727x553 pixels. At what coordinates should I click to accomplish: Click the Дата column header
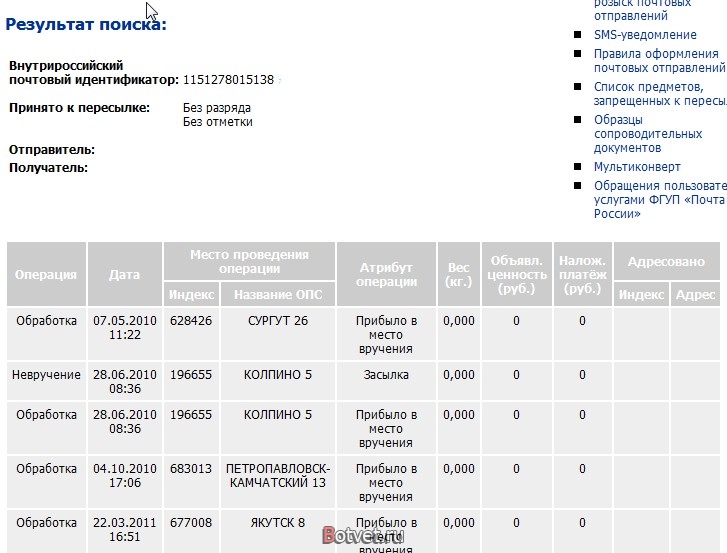point(125,274)
